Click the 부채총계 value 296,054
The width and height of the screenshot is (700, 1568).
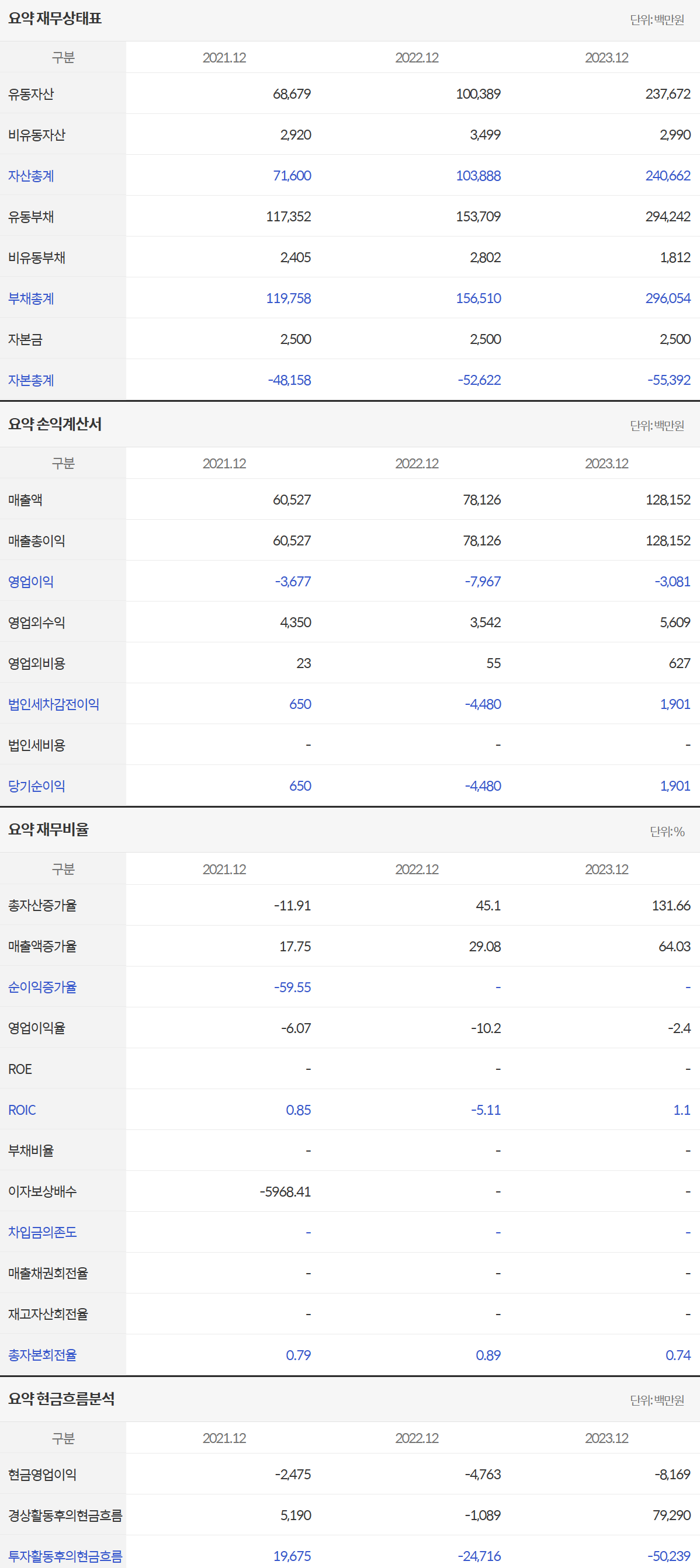668,298
